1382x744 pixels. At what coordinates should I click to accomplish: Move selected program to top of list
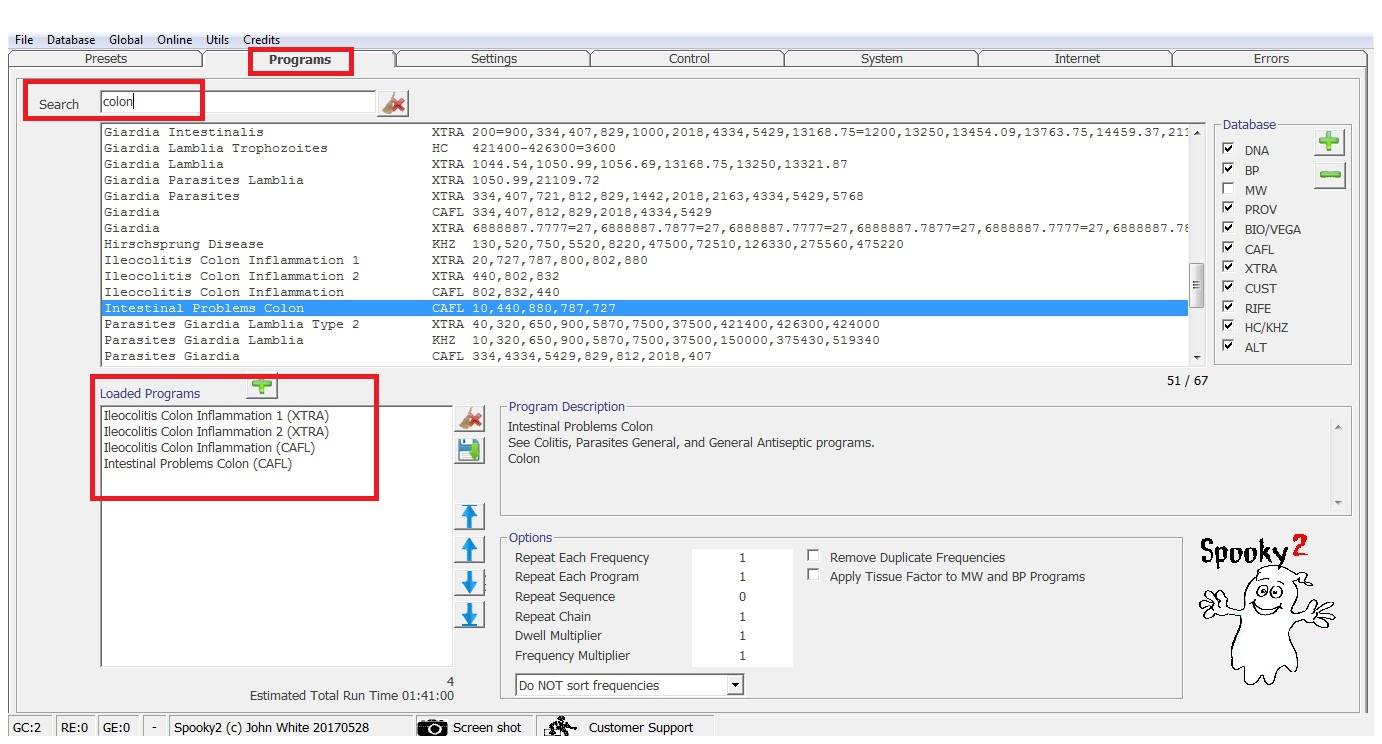469,516
